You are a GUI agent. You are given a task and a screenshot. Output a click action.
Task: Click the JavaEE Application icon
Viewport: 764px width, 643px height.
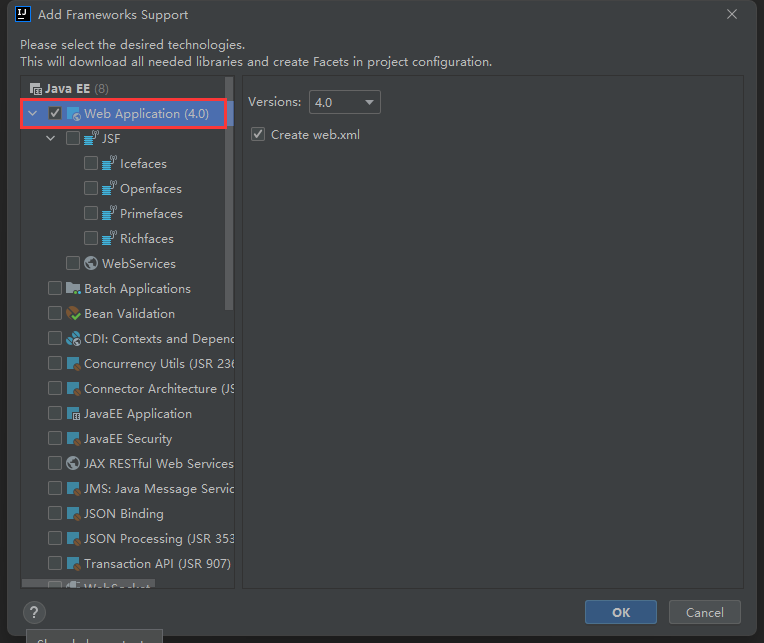[73, 414]
